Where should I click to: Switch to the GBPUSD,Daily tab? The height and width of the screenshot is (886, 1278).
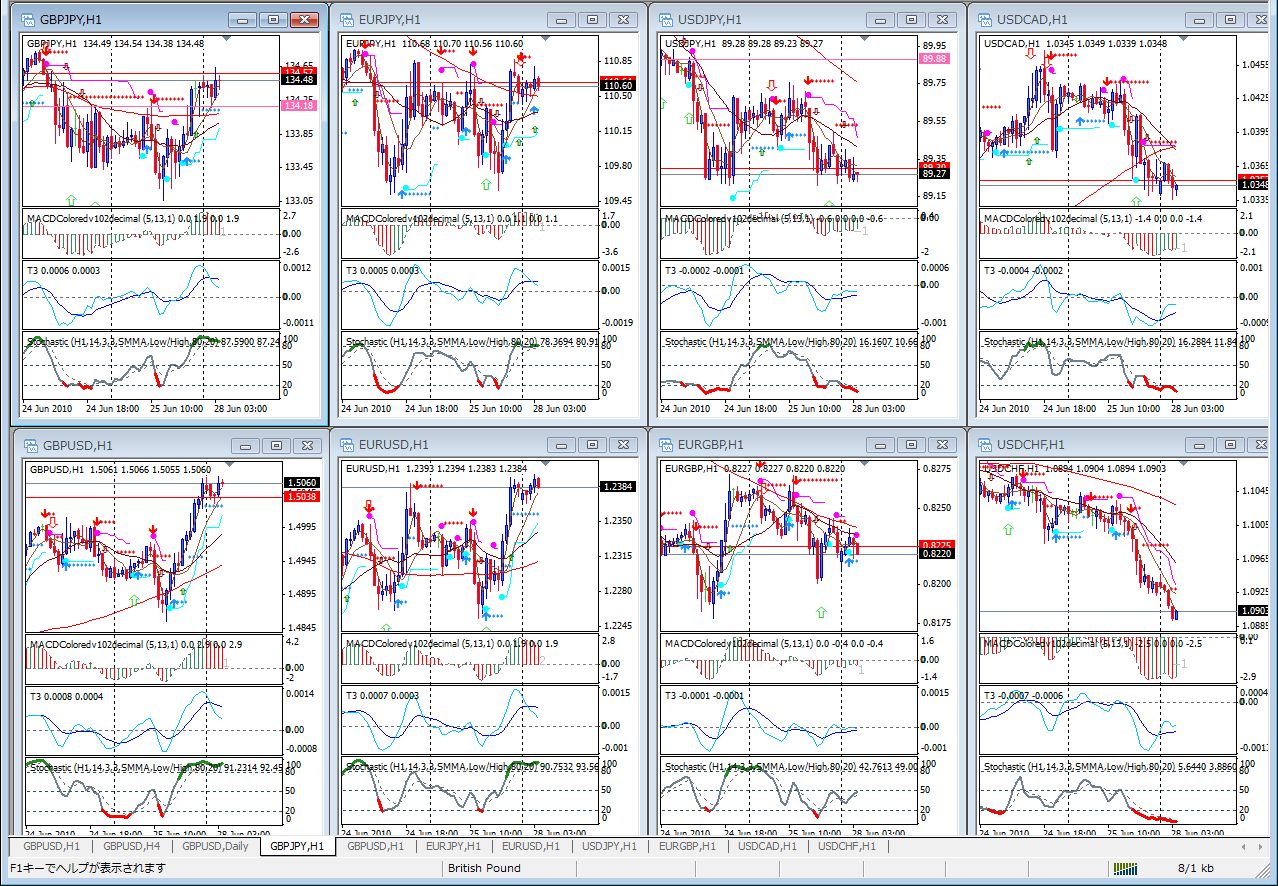214,846
